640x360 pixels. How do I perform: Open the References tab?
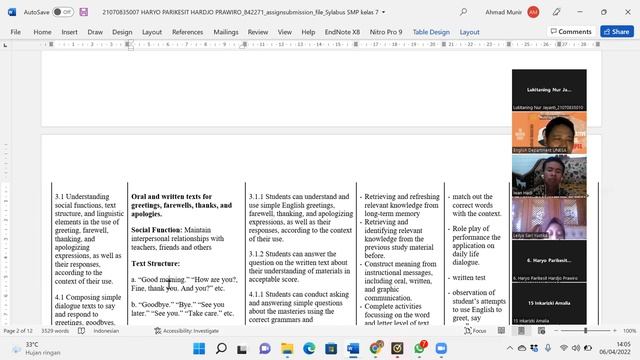click(x=187, y=32)
